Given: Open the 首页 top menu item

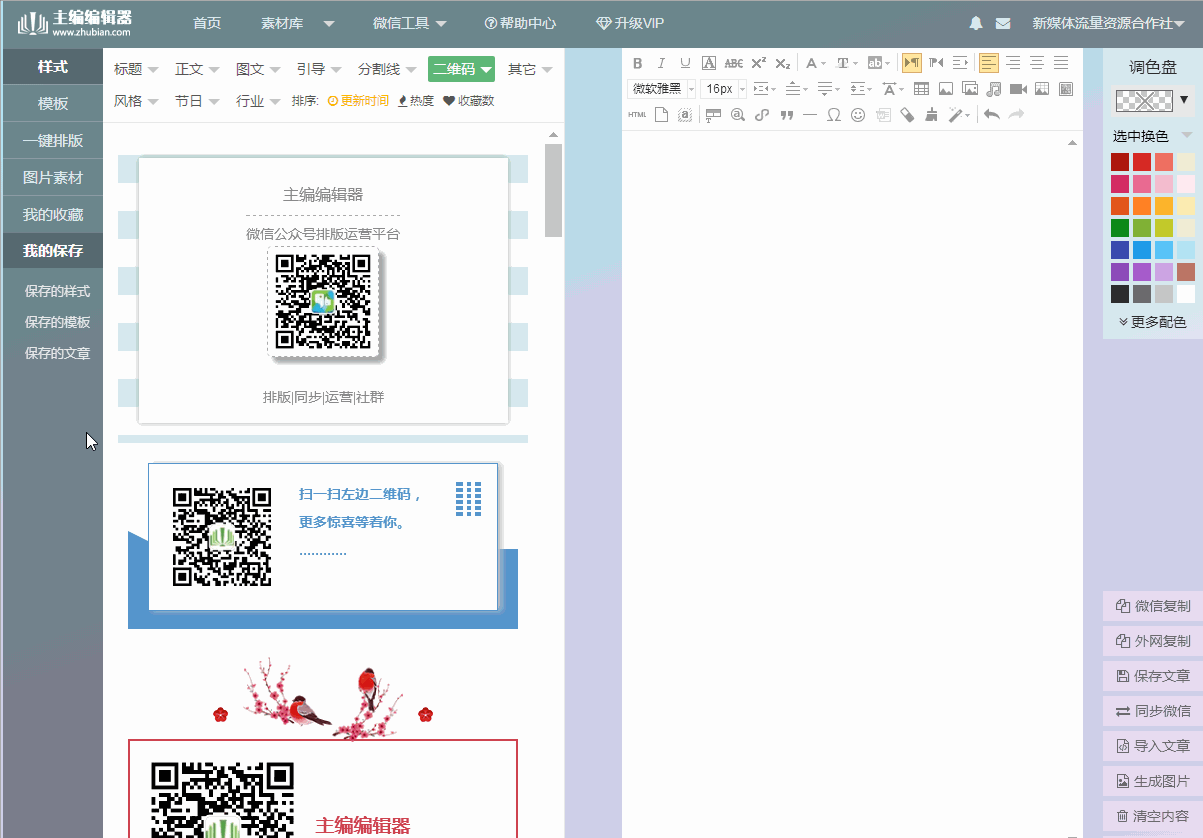Looking at the screenshot, I should click(x=207, y=23).
